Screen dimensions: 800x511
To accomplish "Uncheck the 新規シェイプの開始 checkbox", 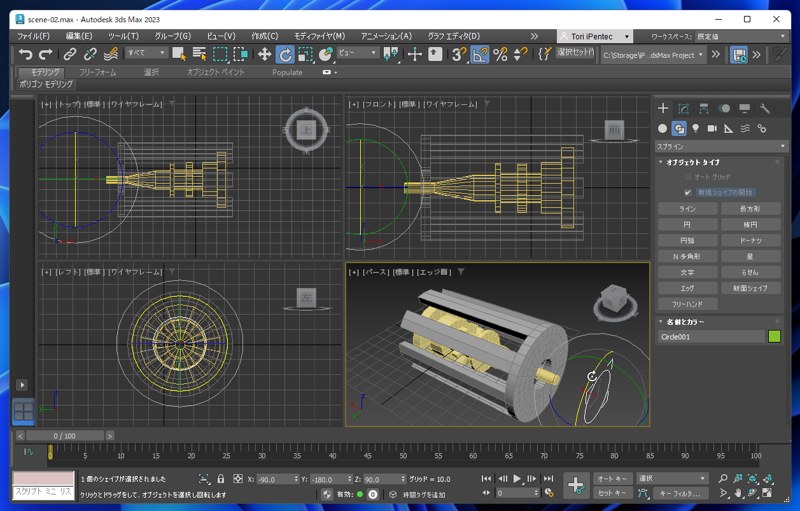I will tap(688, 192).
